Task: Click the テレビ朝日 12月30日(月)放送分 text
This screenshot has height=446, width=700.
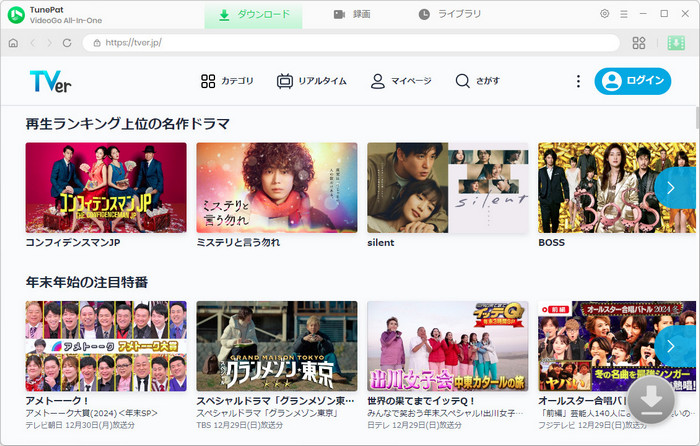Action: point(80,425)
